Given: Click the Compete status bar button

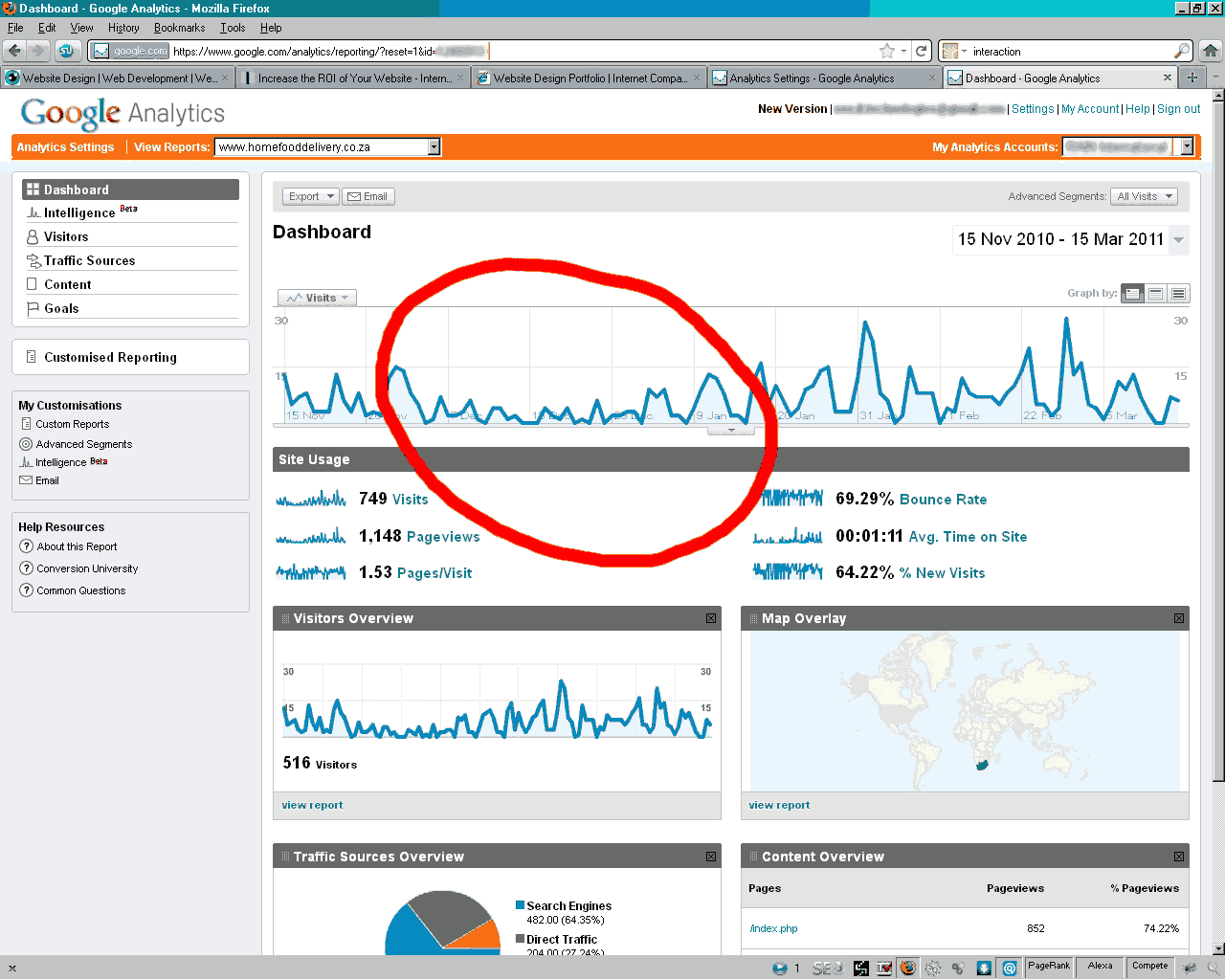Looking at the screenshot, I should point(1150,967).
